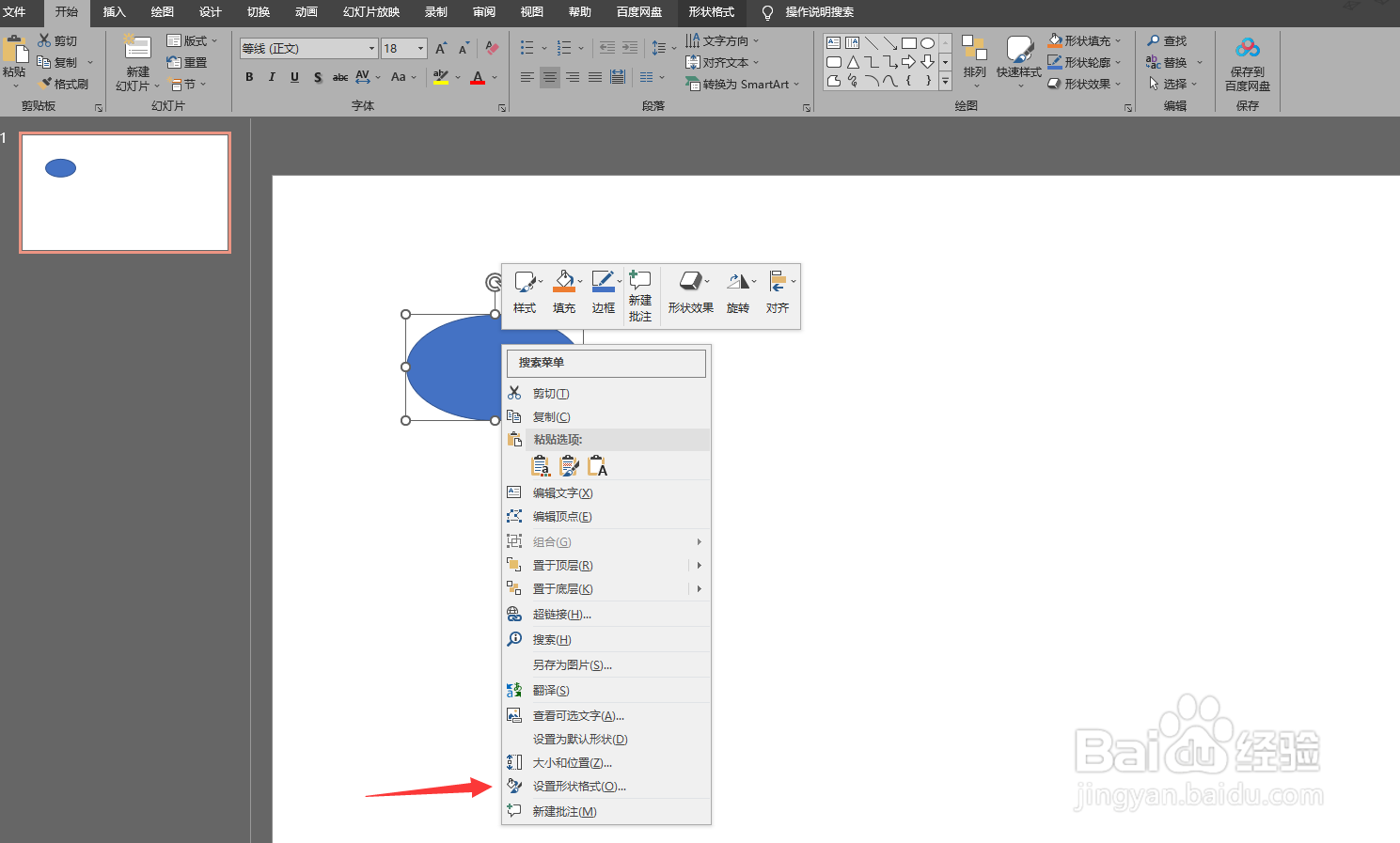Viewport: 1400px width, 843px height.
Task: Open the Animations (动画) ribbon tab
Action: (x=307, y=12)
